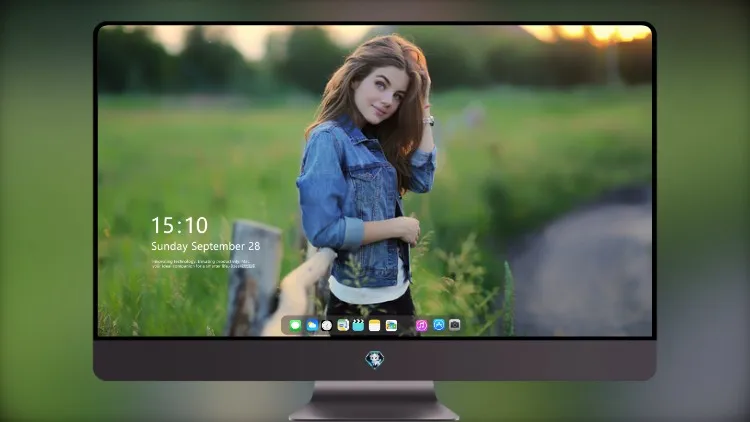Launch the pink iTunes music icon
750x422 pixels.
tap(421, 325)
